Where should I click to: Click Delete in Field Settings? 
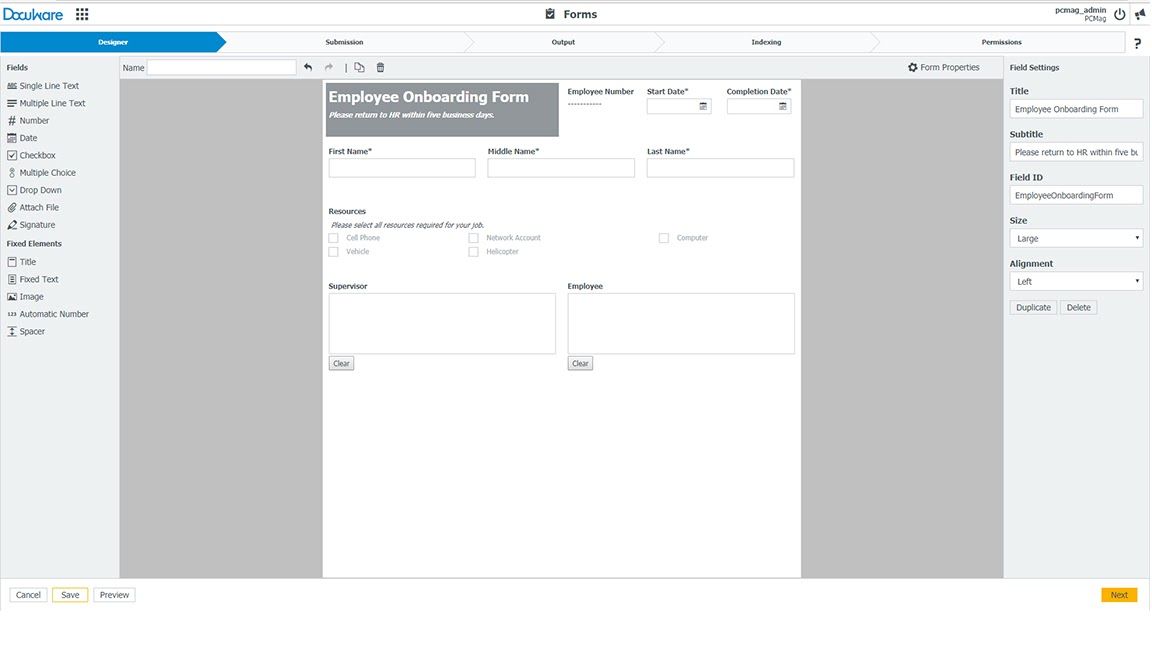(x=1079, y=308)
